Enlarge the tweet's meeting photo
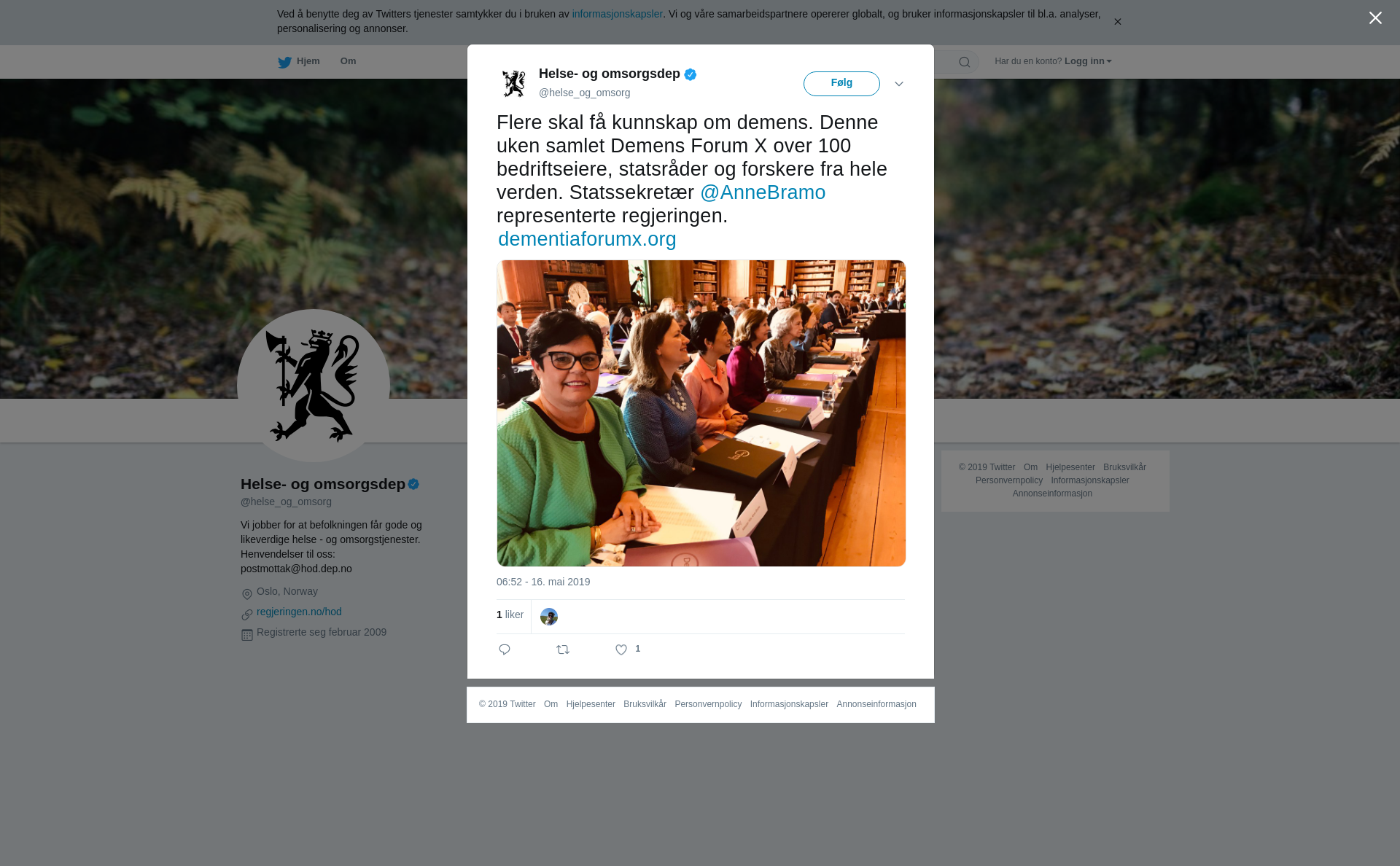 [701, 413]
